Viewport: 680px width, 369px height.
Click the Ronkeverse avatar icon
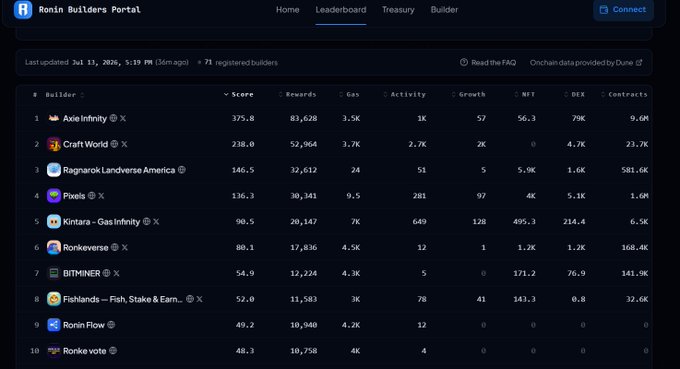click(54, 247)
